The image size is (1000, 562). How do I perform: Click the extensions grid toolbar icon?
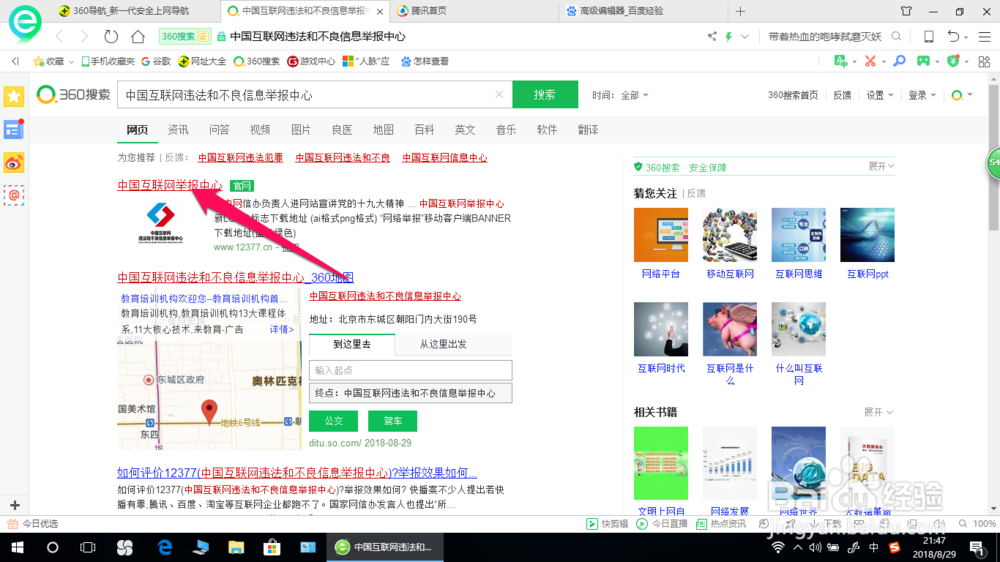984,61
